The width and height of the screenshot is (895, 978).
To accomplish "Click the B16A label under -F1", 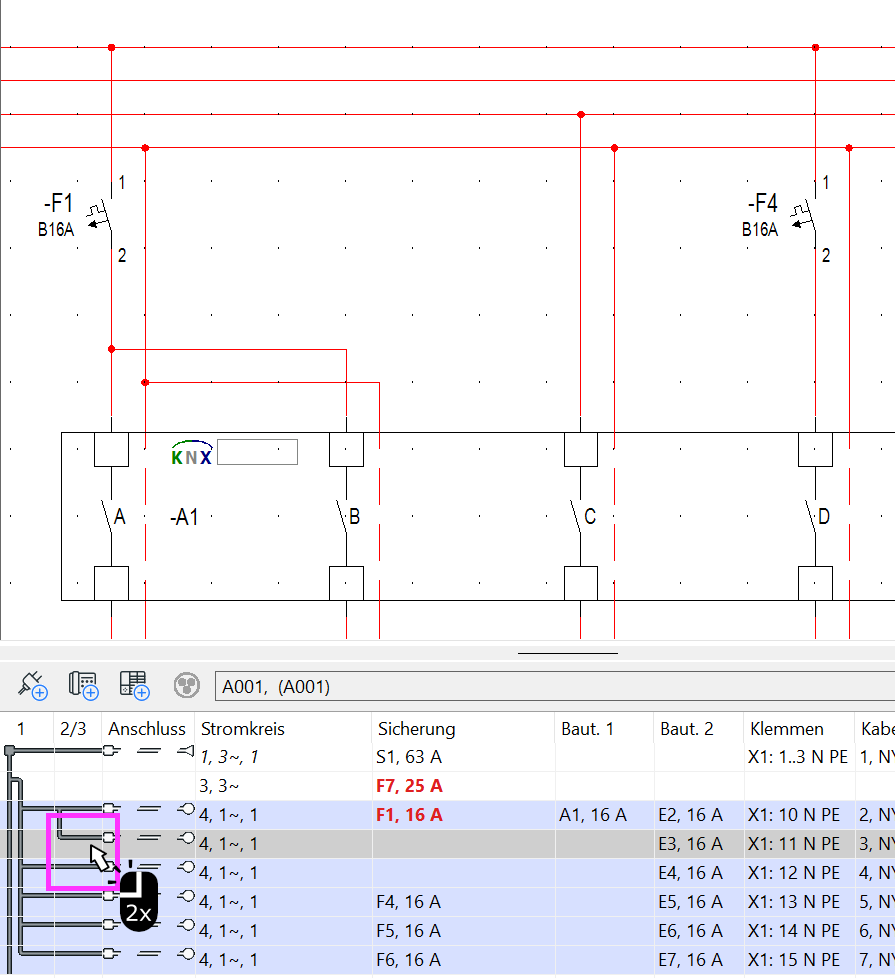I will click(56, 230).
